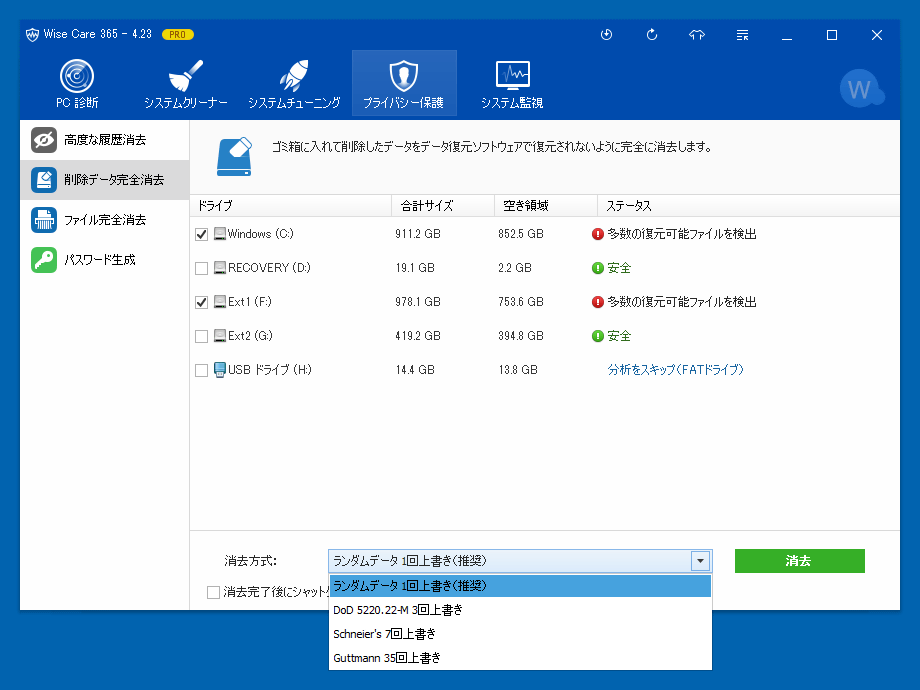
Task: Select 削除データ完全消去 in sidebar
Action: (x=104, y=180)
